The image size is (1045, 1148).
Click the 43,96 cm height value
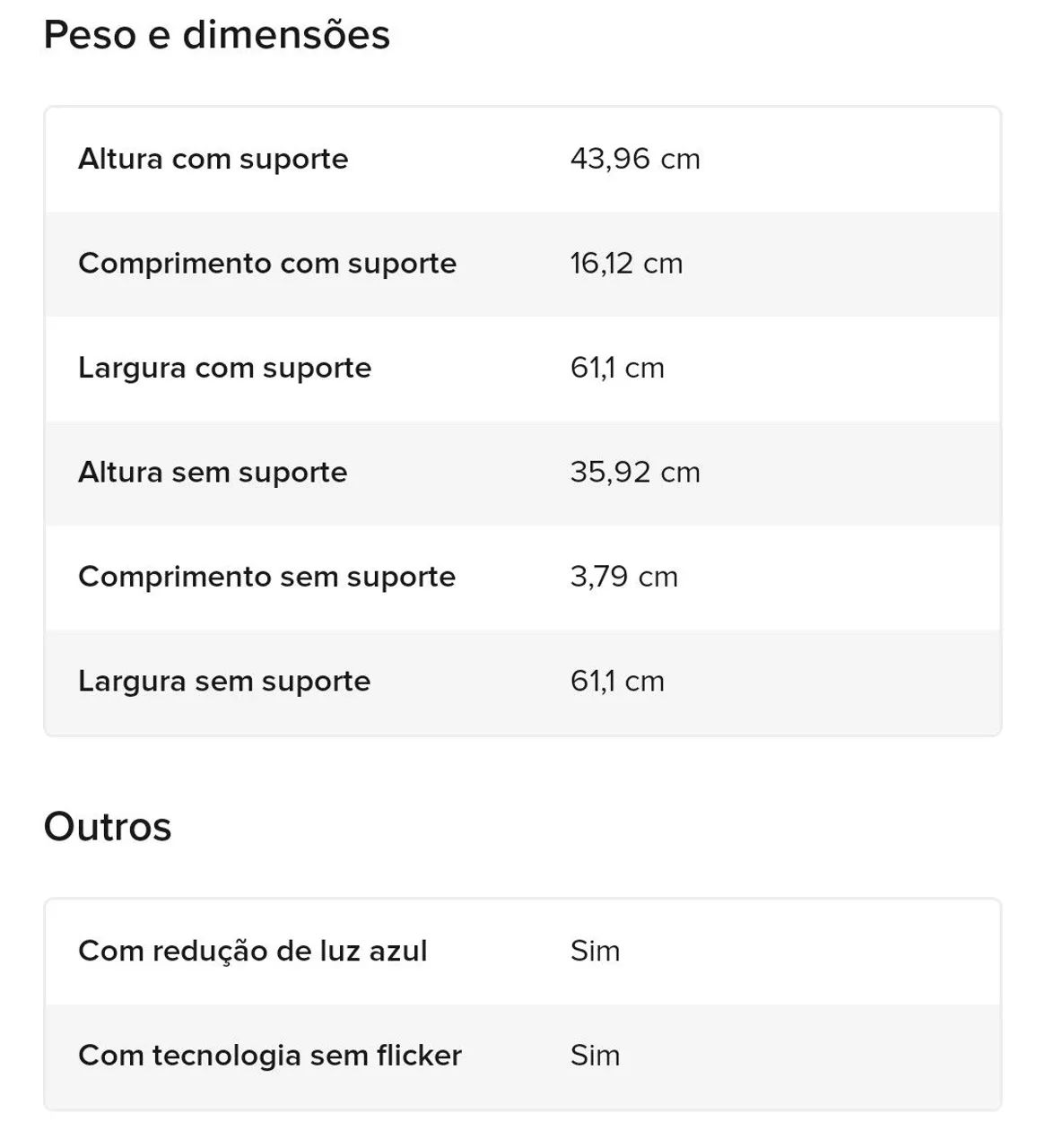(635, 159)
